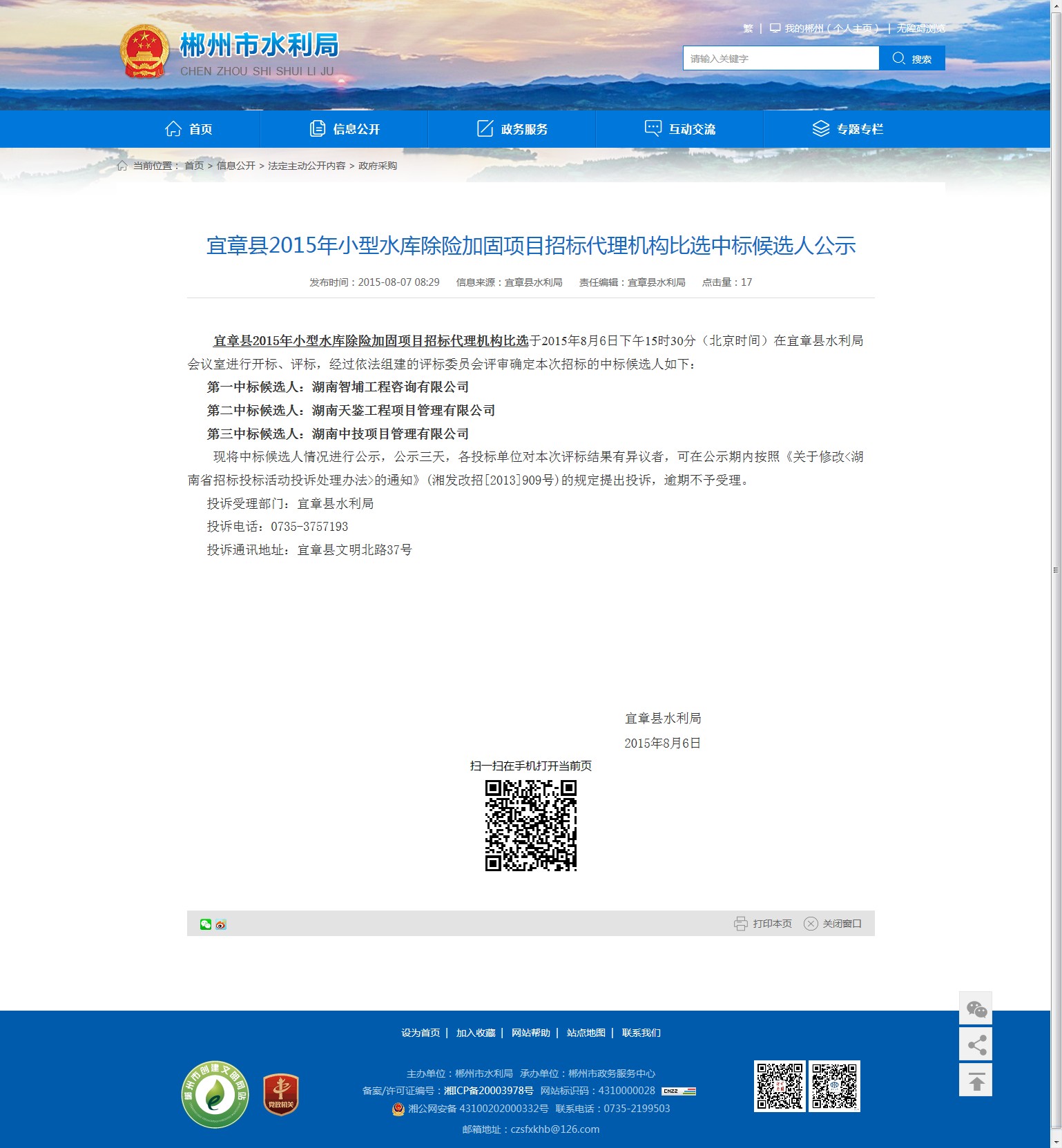Click the Weibo share icon
The height and width of the screenshot is (1148, 1062).
[220, 924]
